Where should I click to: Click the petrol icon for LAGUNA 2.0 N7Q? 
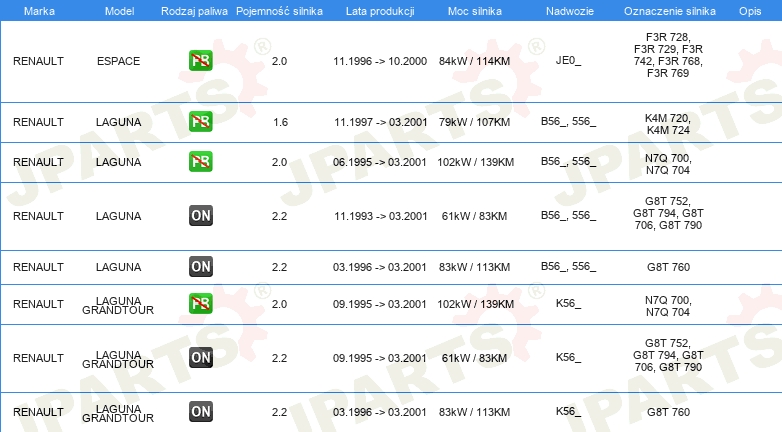200,162
